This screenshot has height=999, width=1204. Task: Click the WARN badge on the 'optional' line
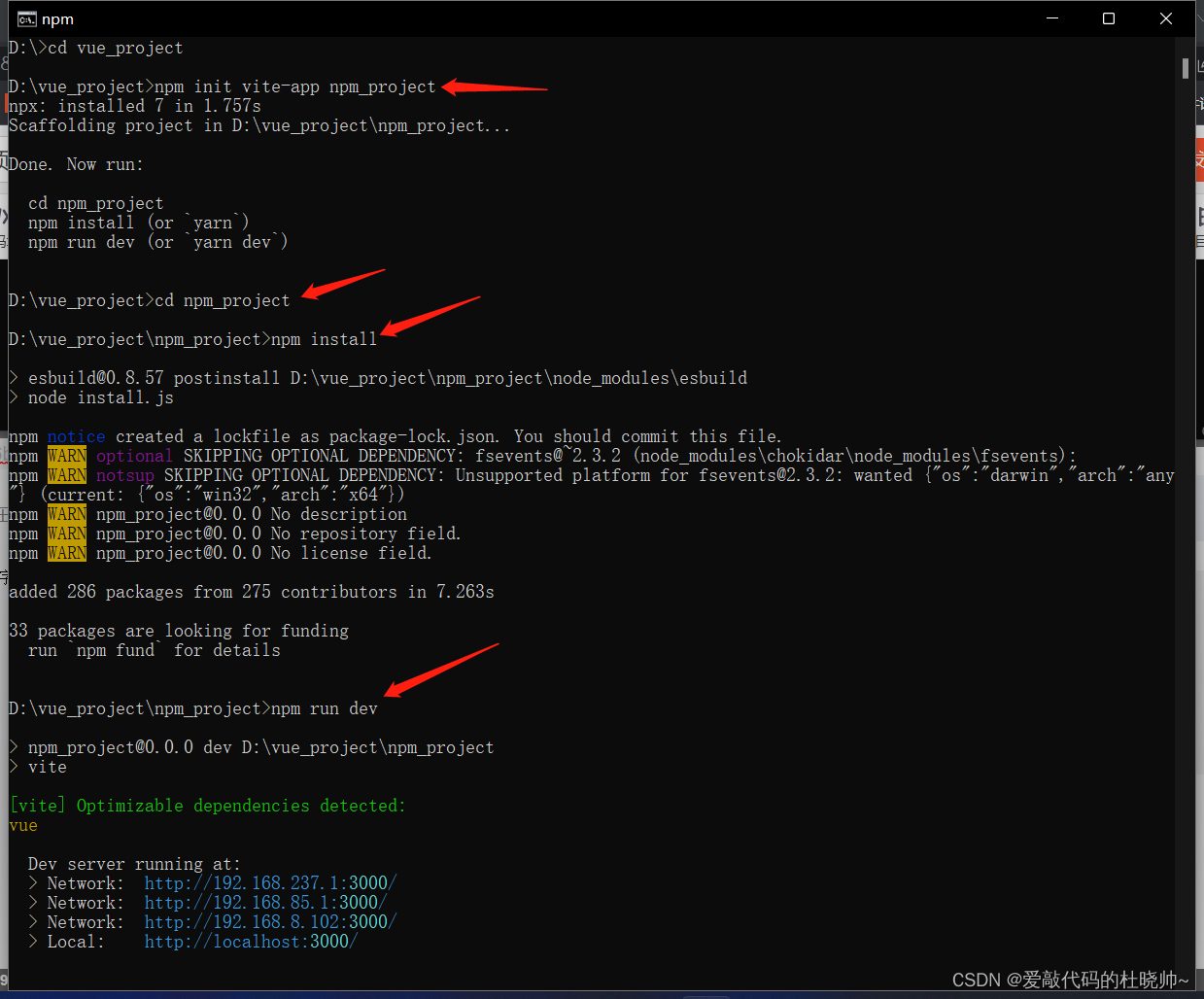pos(67,456)
